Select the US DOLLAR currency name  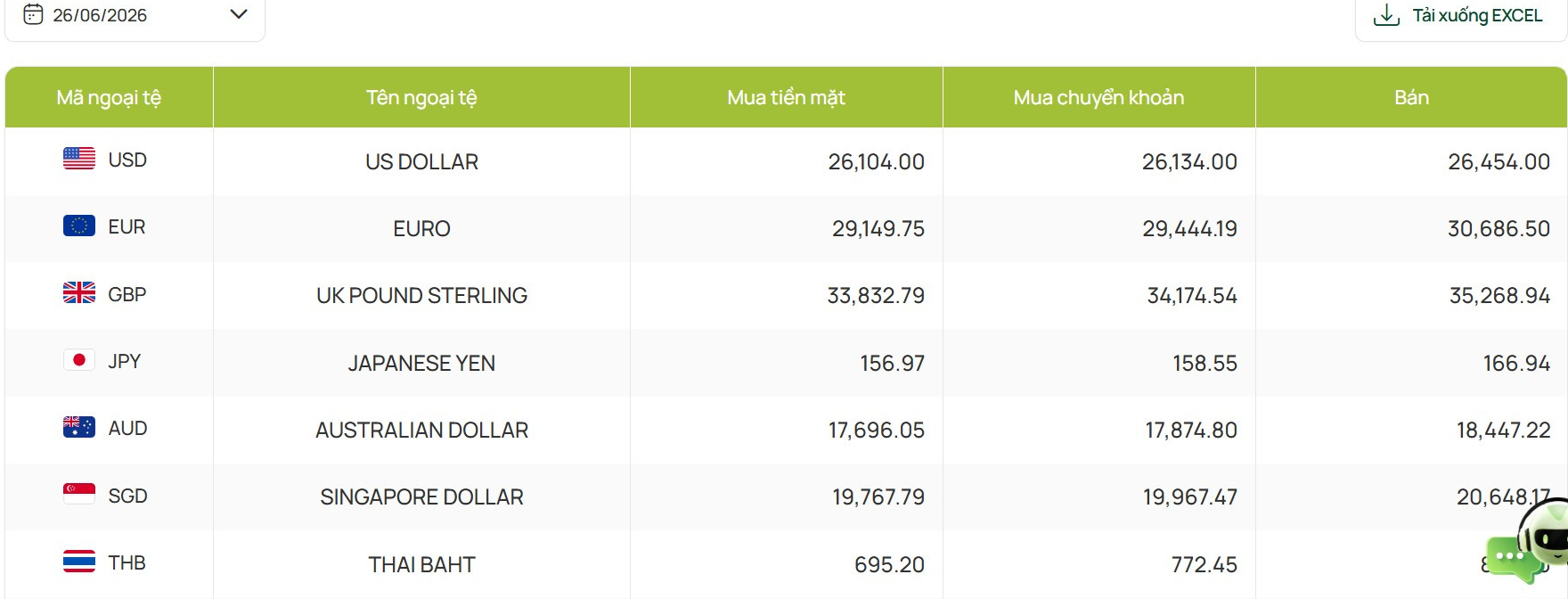tap(421, 161)
